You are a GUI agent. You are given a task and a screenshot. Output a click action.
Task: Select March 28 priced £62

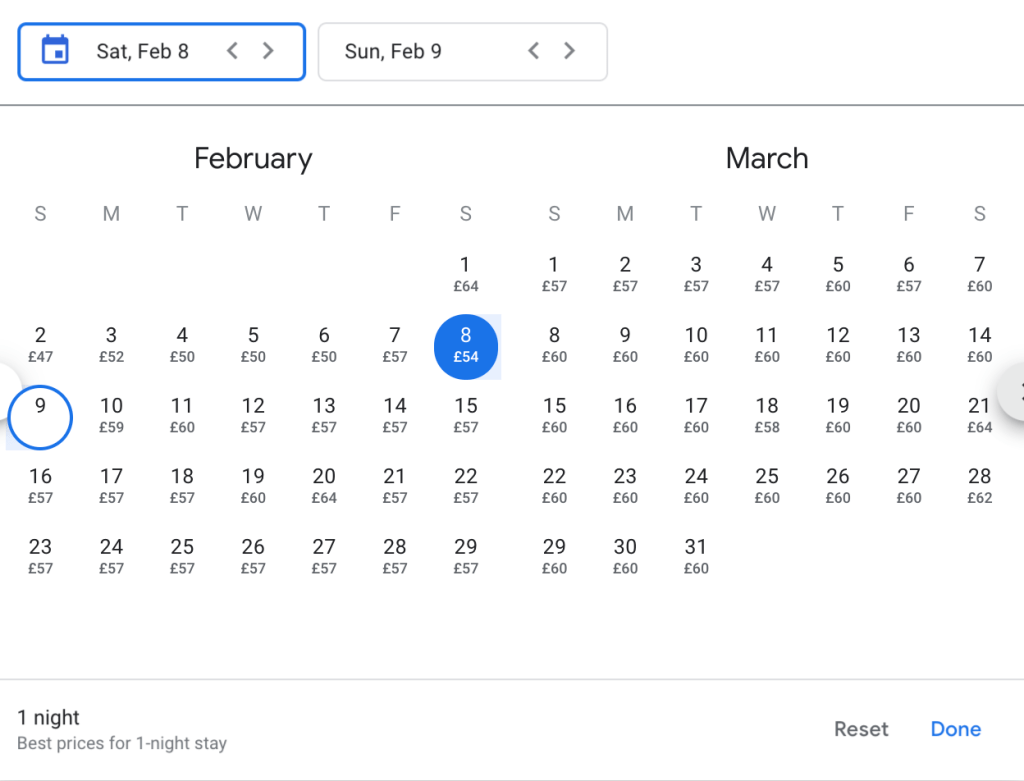(x=979, y=486)
